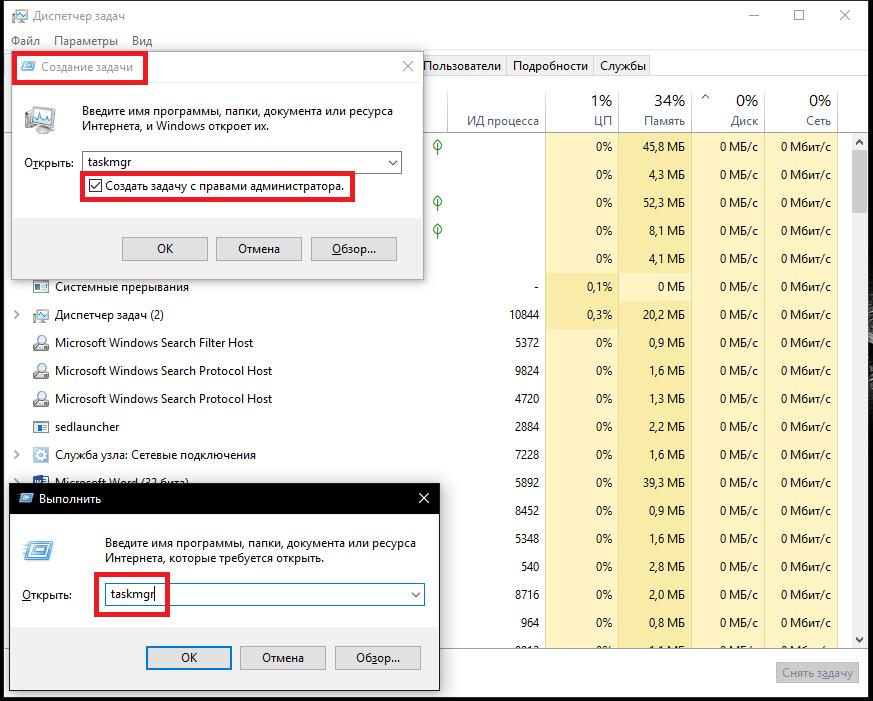The width and height of the screenshot is (873, 701).
Task: Select the sedlauncher process name
Action: click(x=87, y=427)
